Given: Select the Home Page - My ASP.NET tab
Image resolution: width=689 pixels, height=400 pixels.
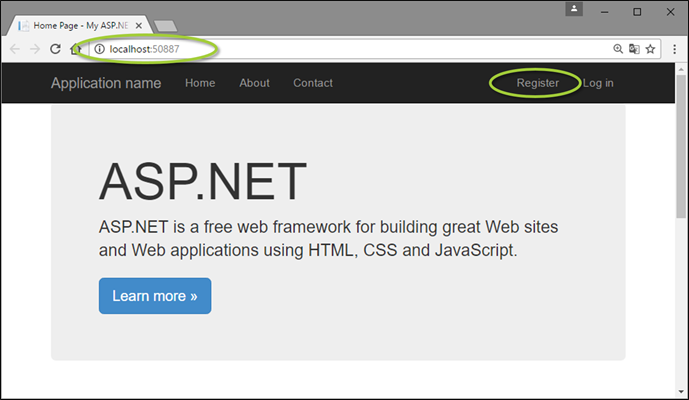Looking at the screenshot, I should pos(80,25).
